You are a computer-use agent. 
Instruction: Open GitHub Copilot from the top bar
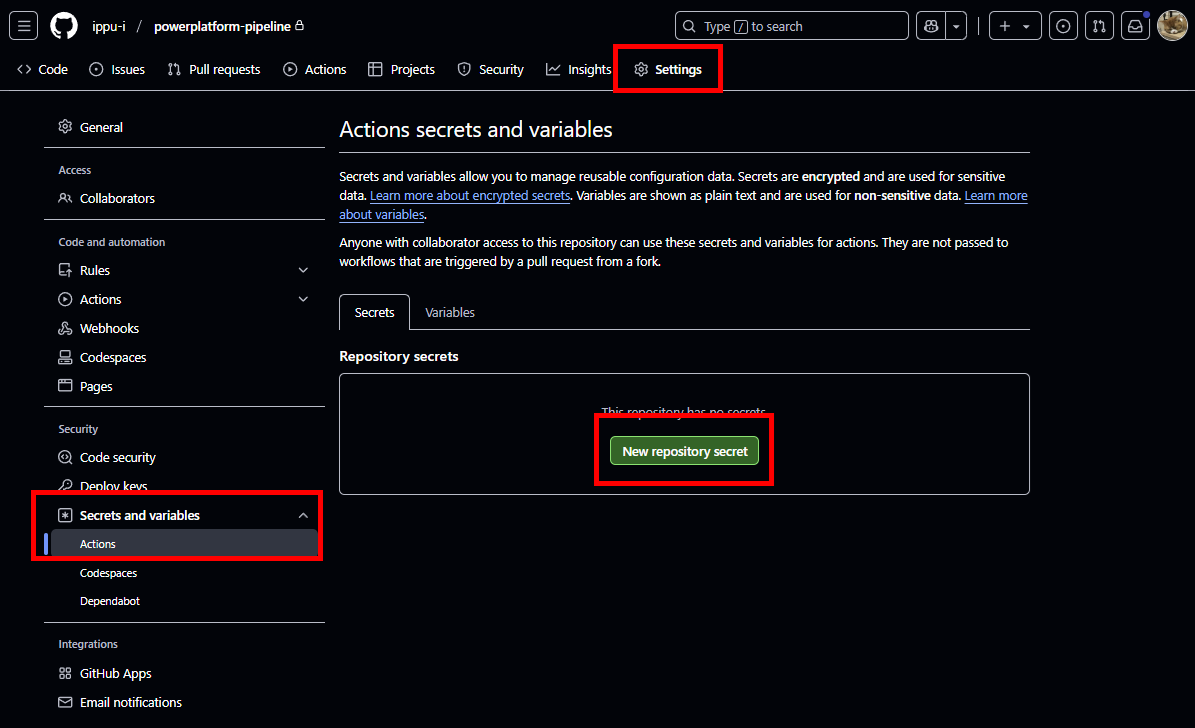(930, 25)
